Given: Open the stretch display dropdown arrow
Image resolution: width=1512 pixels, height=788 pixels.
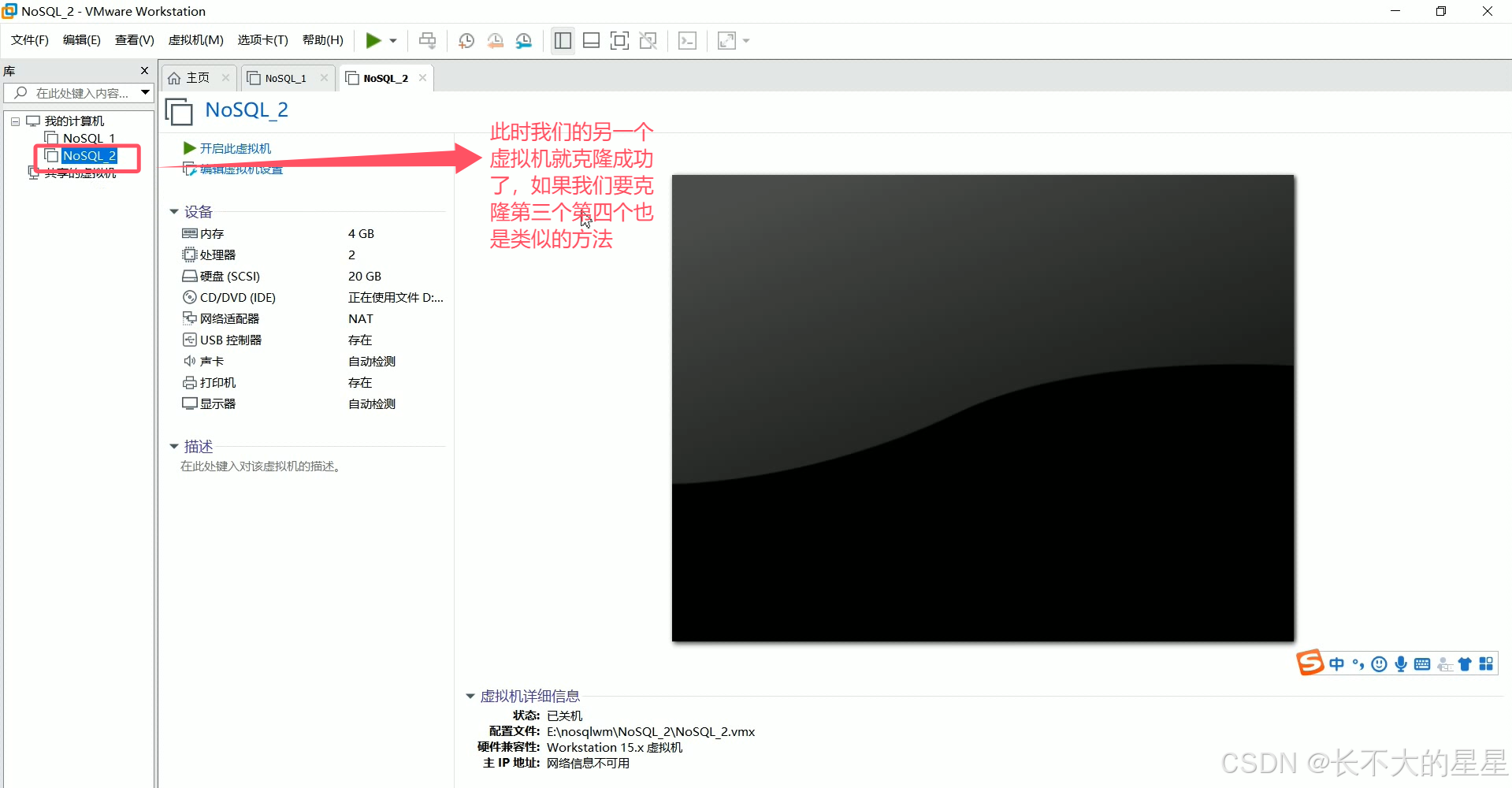Looking at the screenshot, I should click(746, 41).
